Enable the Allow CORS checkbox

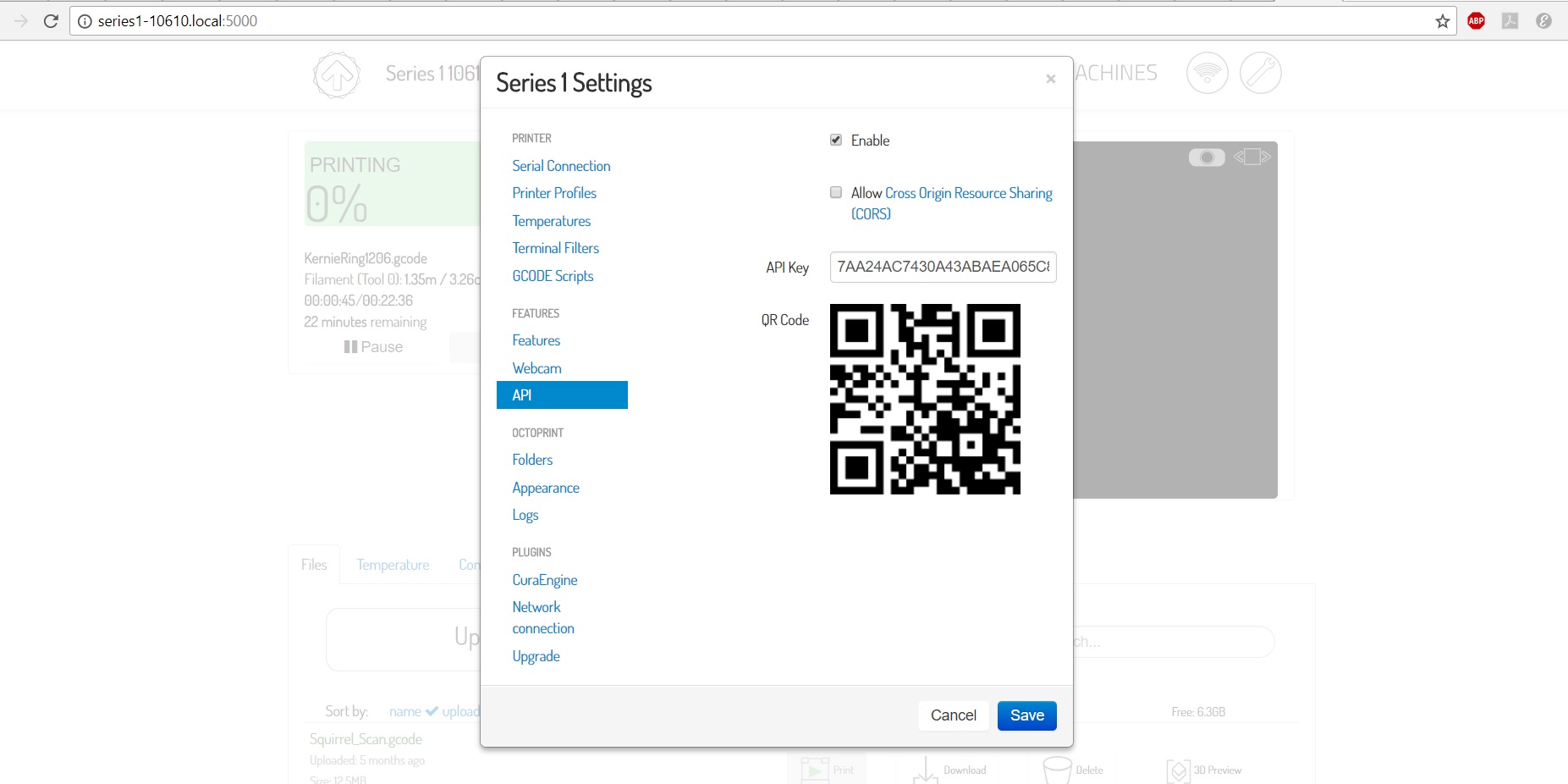point(836,192)
